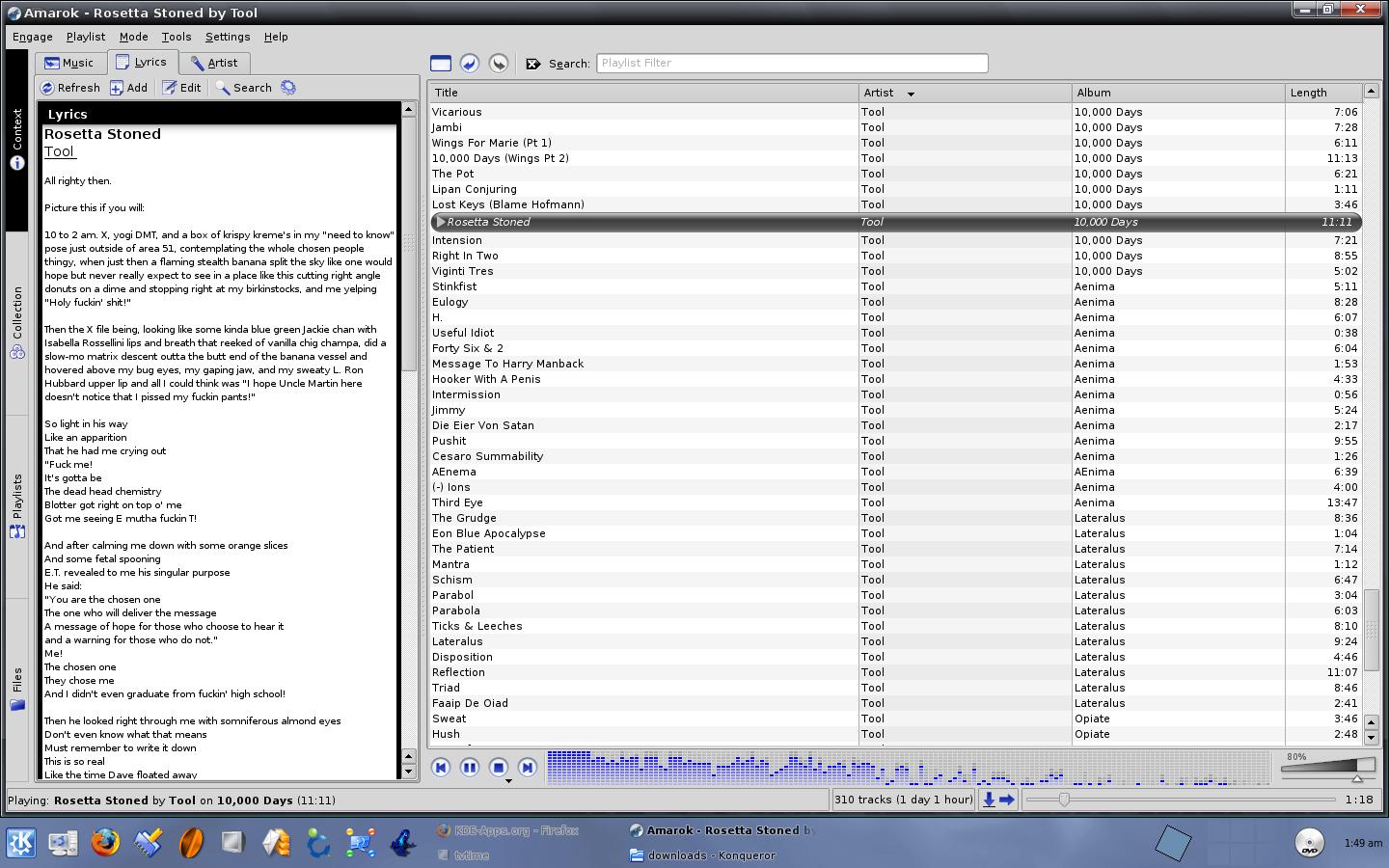Viewport: 1389px width, 868px height.
Task: Pause the current playback
Action: [x=470, y=768]
